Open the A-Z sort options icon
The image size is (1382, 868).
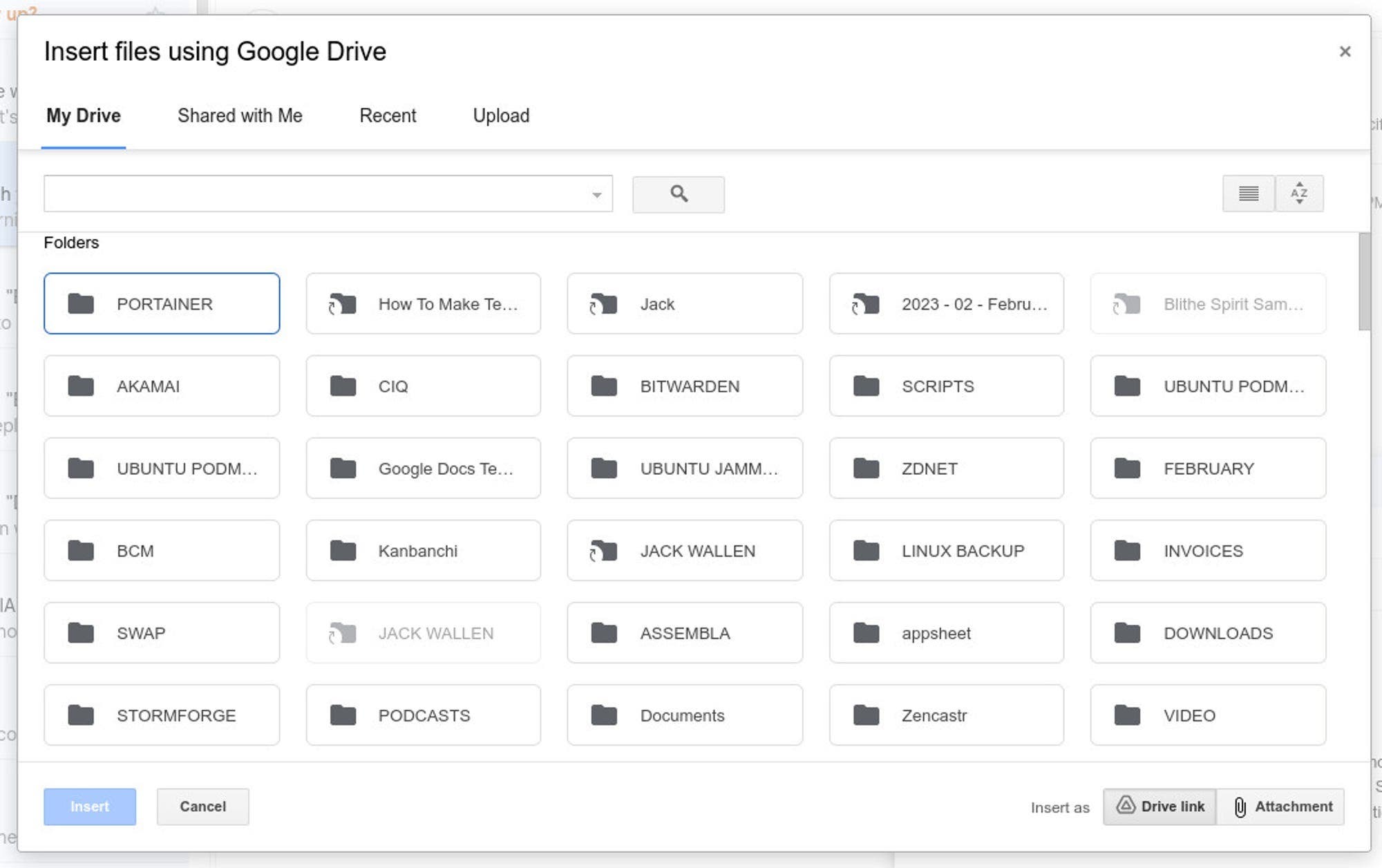(x=1299, y=194)
